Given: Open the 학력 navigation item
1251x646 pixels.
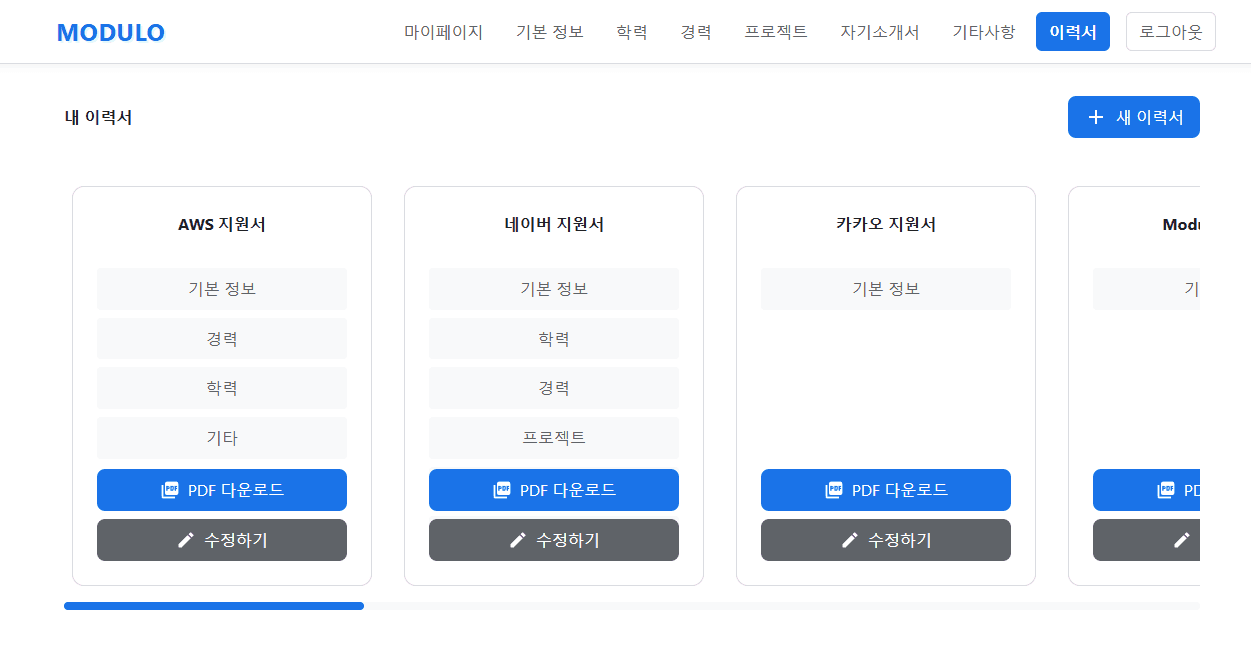Looking at the screenshot, I should click(632, 32).
